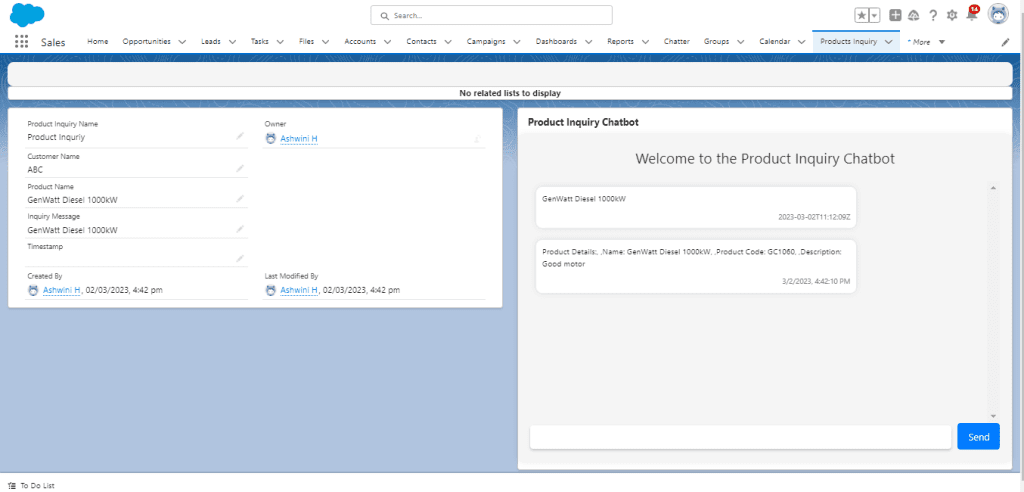
Task: Open the Favorites star icon
Action: (x=862, y=15)
